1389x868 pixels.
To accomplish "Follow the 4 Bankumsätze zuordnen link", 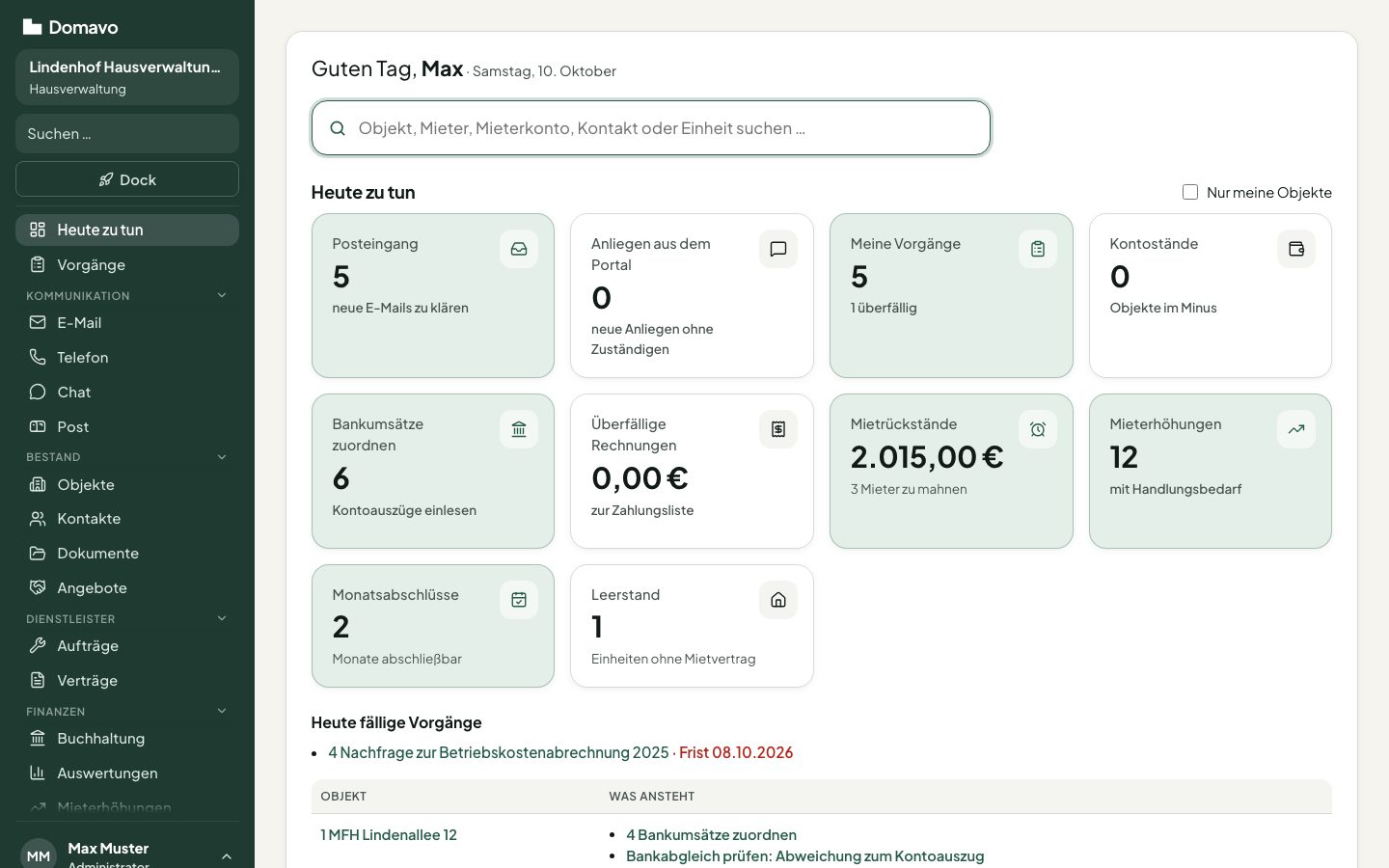I will 711,835.
